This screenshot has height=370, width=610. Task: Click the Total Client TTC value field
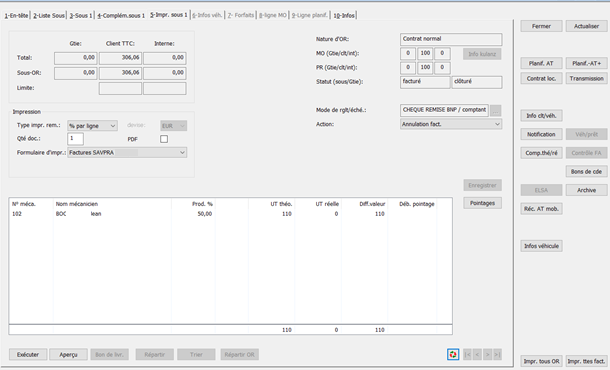click(120, 58)
